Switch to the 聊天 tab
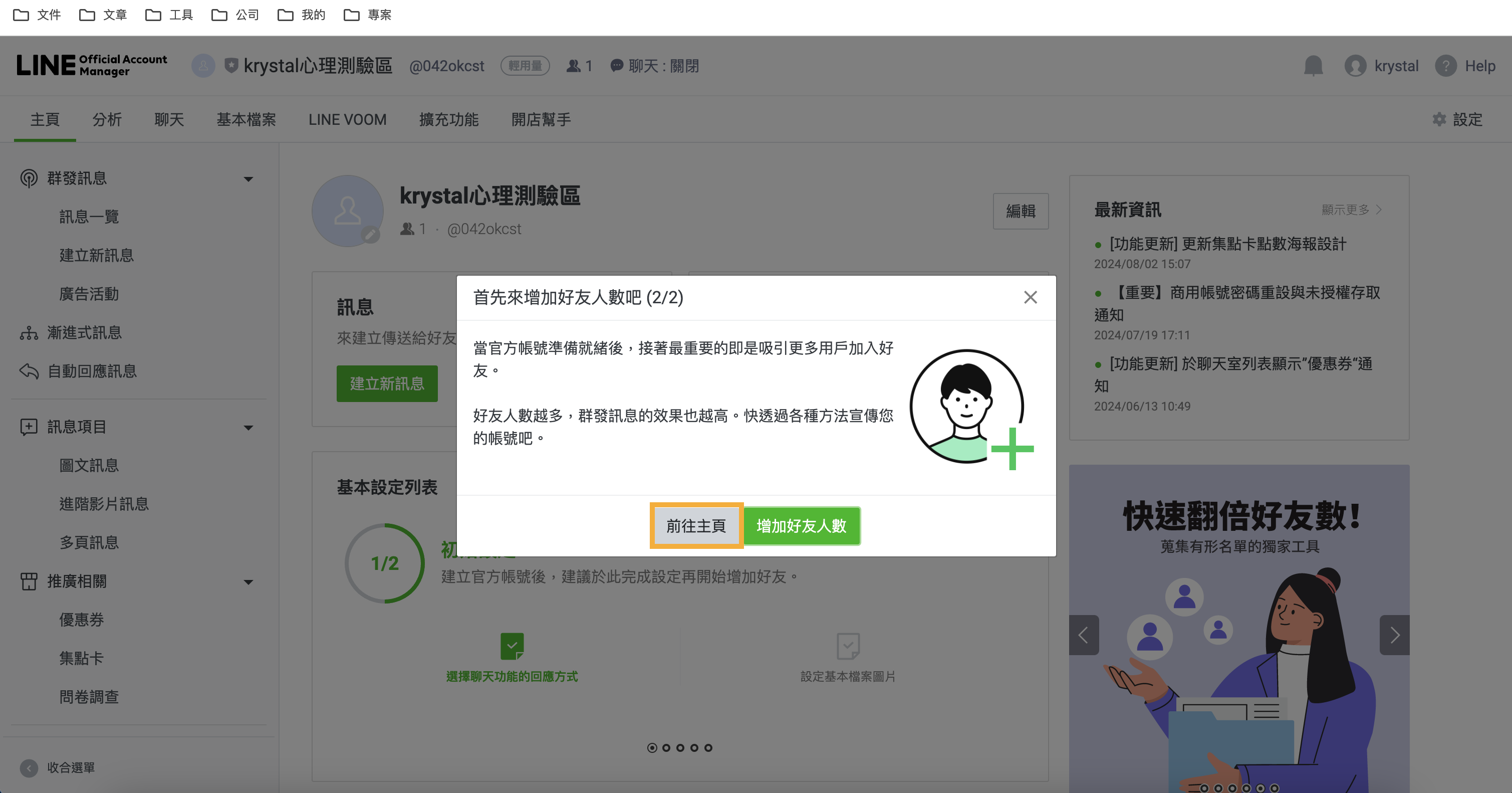Screen dimensions: 1512x793 point(169,120)
